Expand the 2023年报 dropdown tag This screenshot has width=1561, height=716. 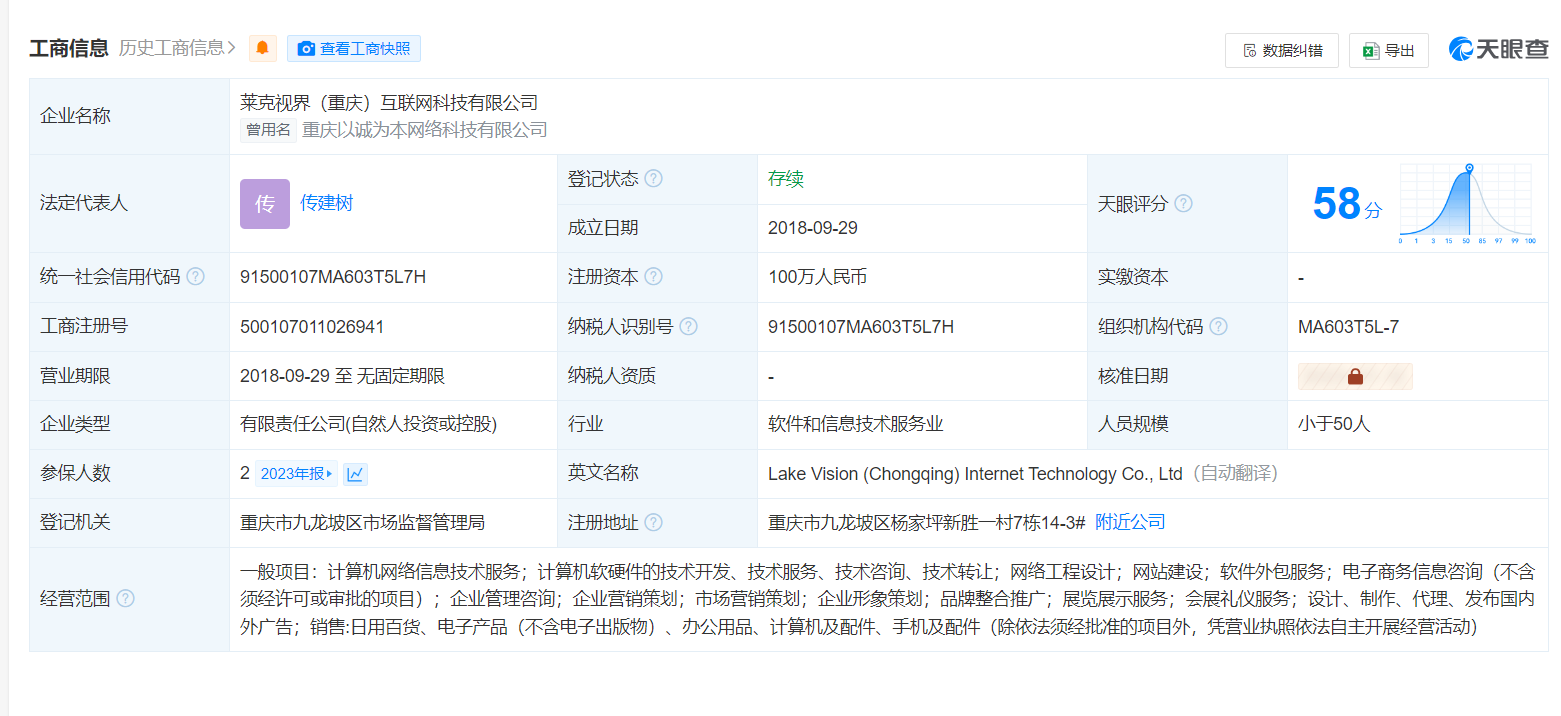click(x=296, y=474)
